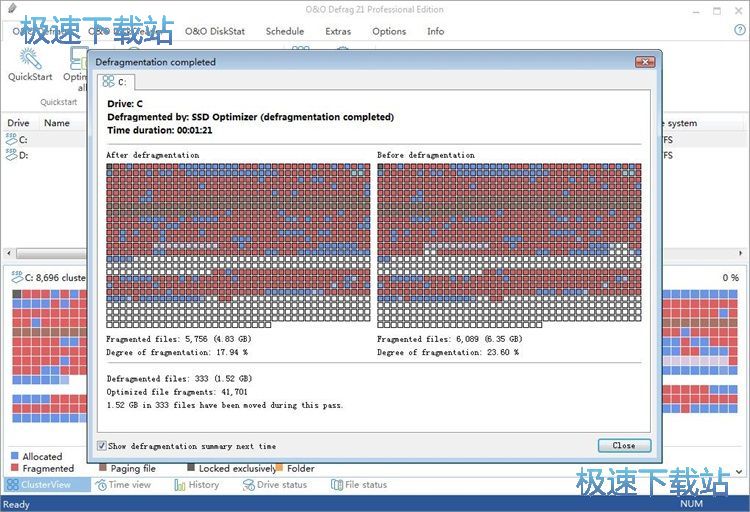
Task: Click the Folder orange legend swatch
Action: (x=279, y=467)
